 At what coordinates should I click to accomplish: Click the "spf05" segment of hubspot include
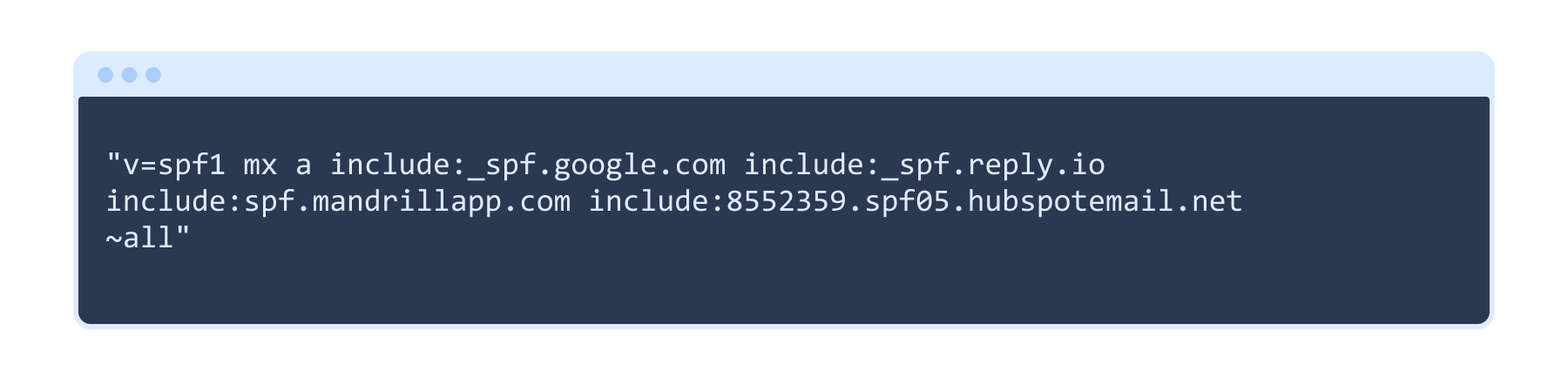click(907, 201)
